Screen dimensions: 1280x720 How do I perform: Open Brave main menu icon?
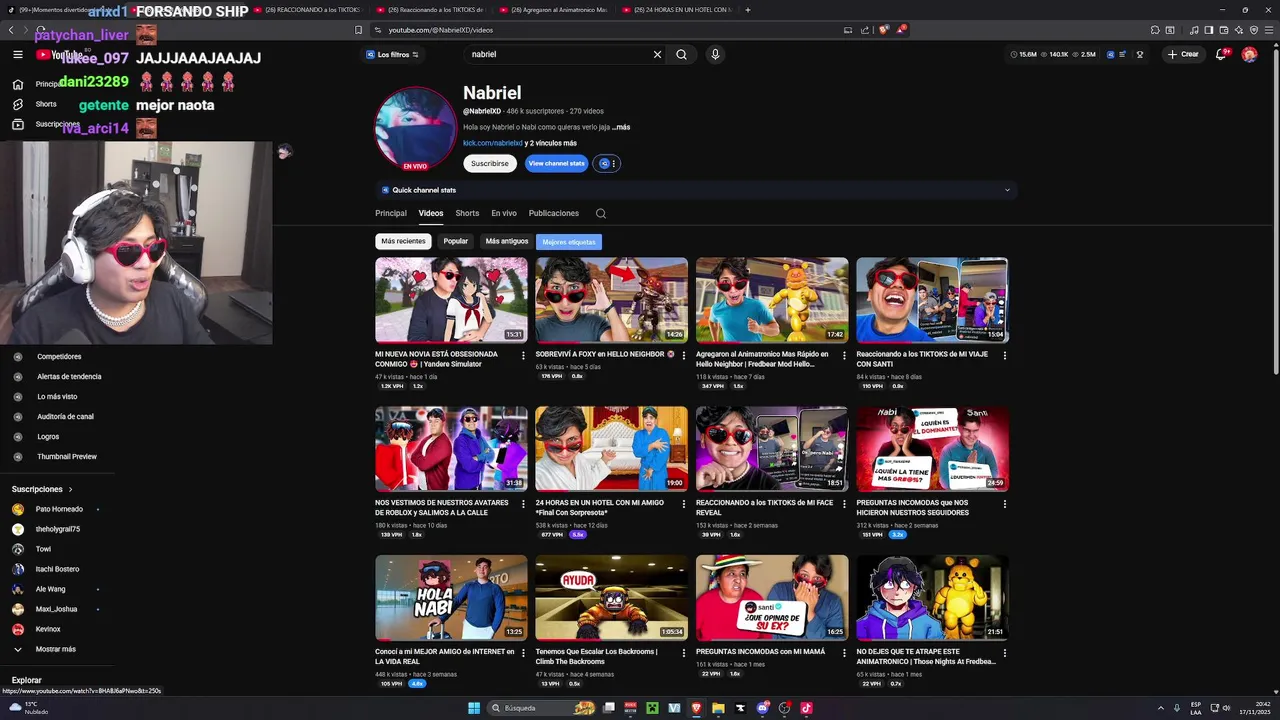point(1268,30)
